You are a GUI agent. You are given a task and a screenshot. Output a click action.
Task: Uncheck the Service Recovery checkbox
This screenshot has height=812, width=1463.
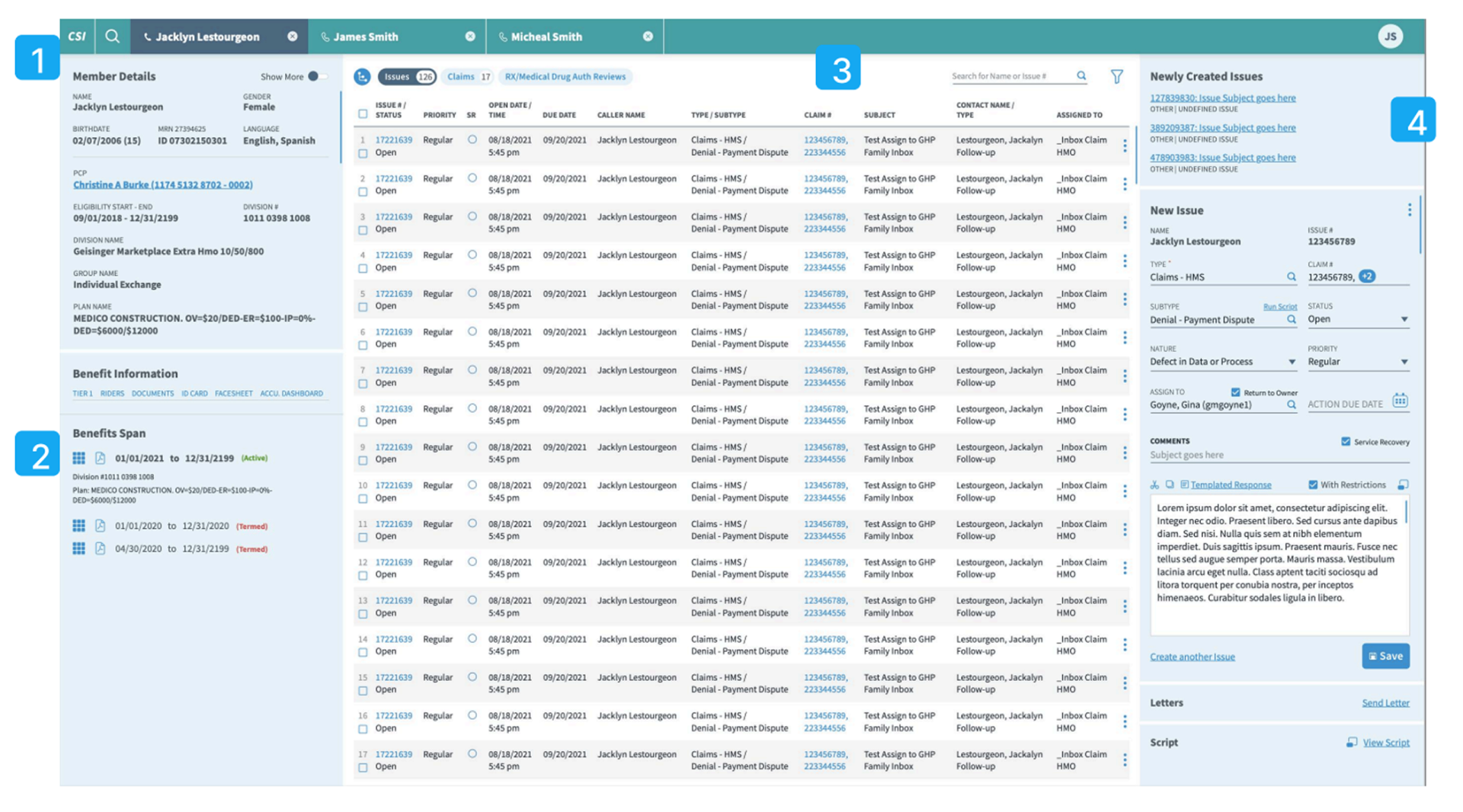[1346, 441]
